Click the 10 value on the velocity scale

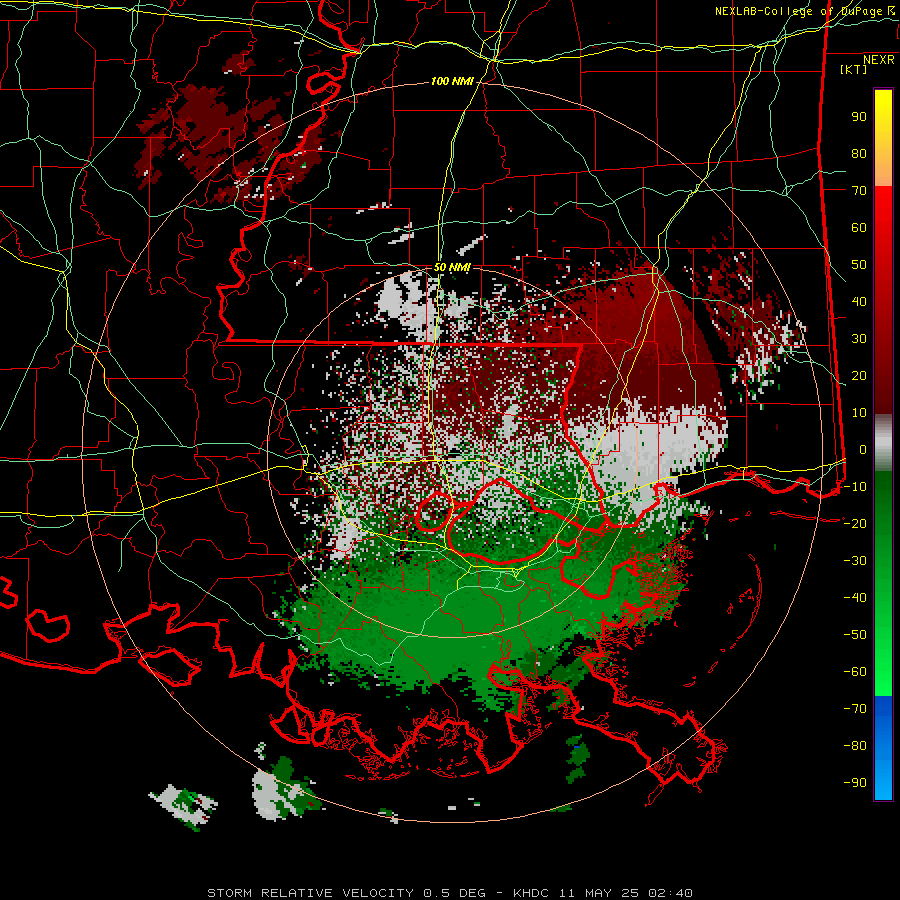click(859, 413)
